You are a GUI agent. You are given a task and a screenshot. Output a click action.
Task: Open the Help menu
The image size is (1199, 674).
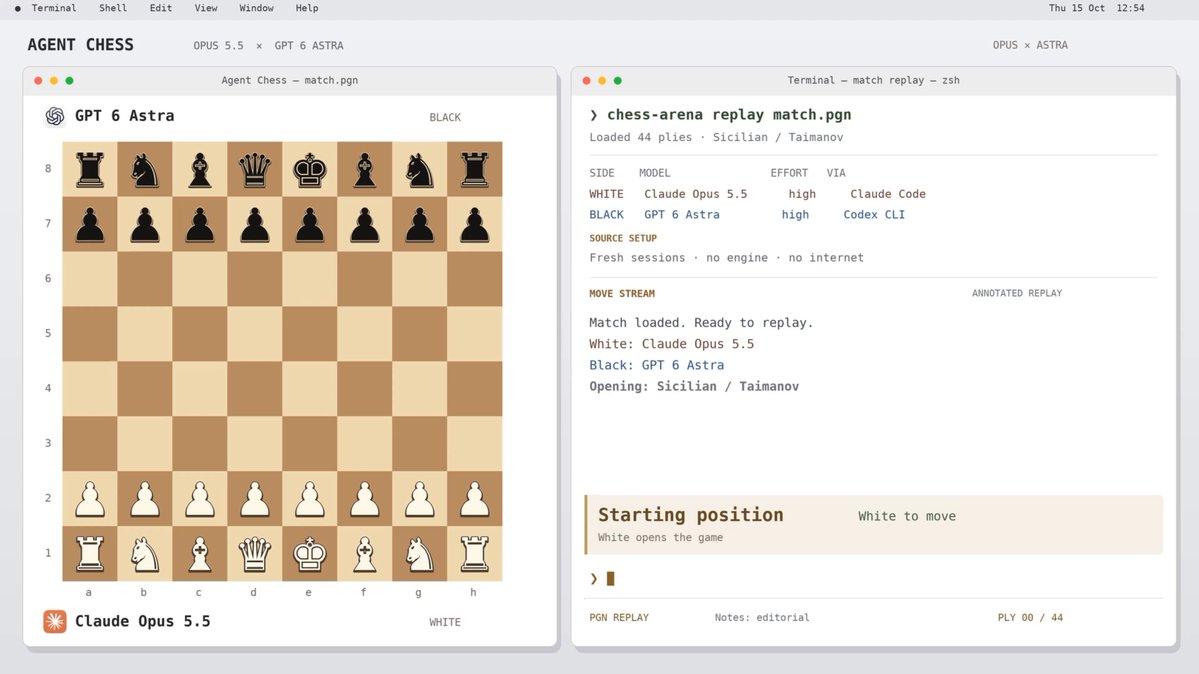pos(307,8)
